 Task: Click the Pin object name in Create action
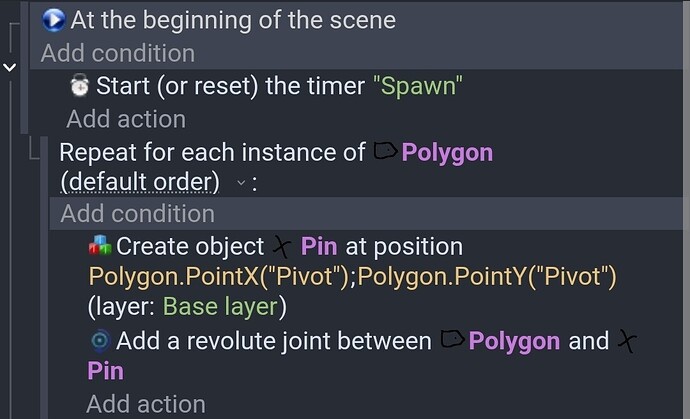(319, 246)
